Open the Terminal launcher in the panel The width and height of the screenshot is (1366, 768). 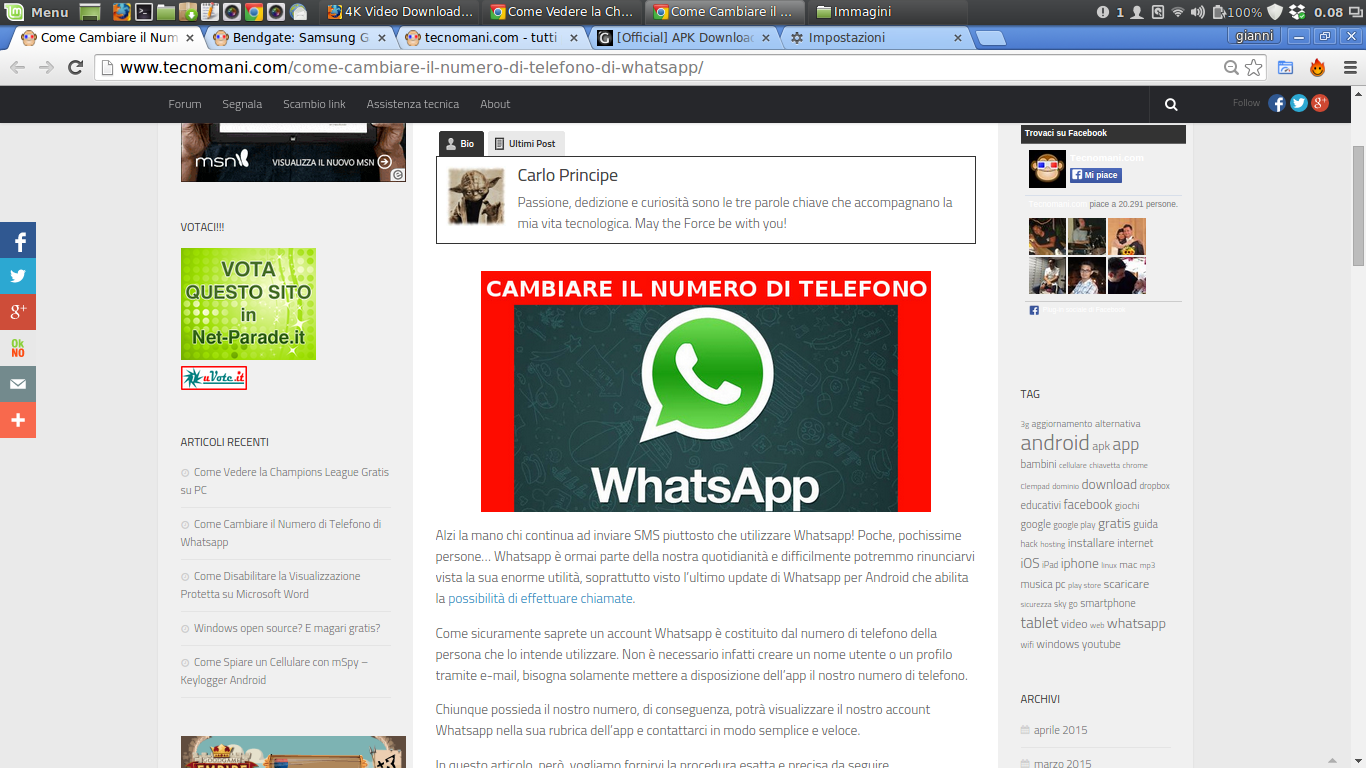click(x=144, y=12)
